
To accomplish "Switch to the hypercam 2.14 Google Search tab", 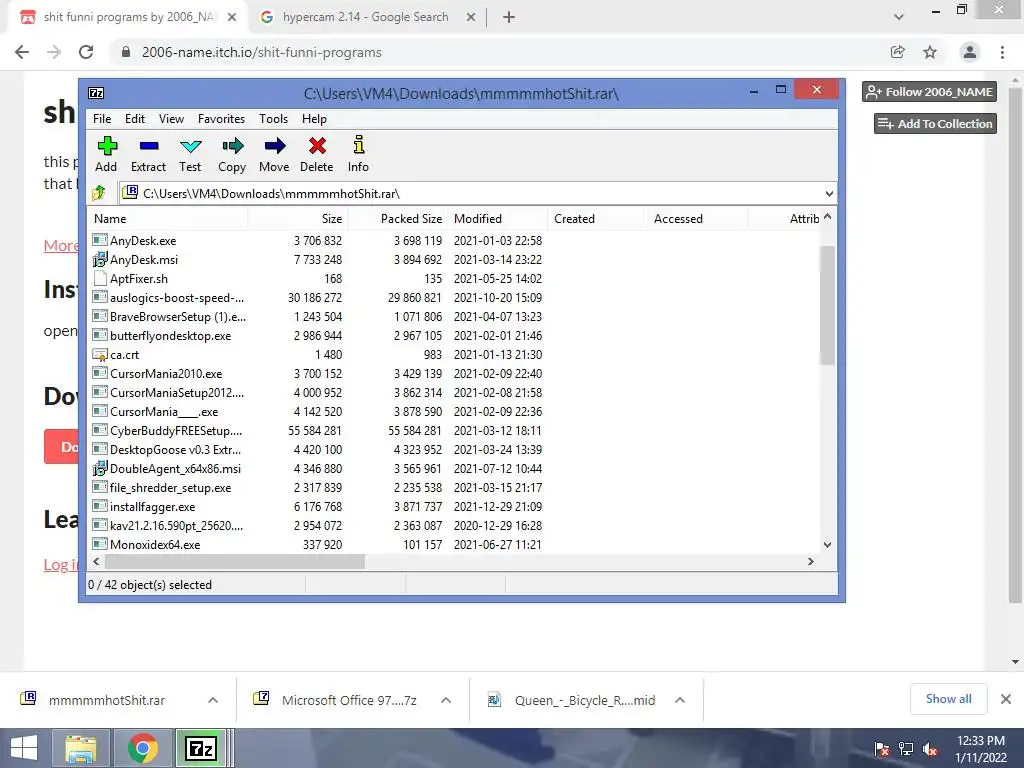I will (366, 17).
